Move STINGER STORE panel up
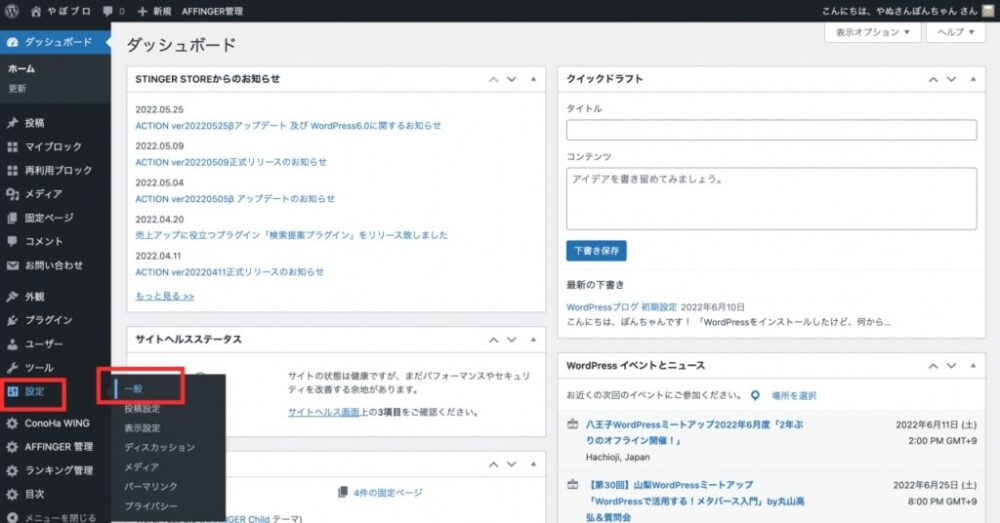Image resolution: width=1000 pixels, height=523 pixels. click(x=493, y=79)
